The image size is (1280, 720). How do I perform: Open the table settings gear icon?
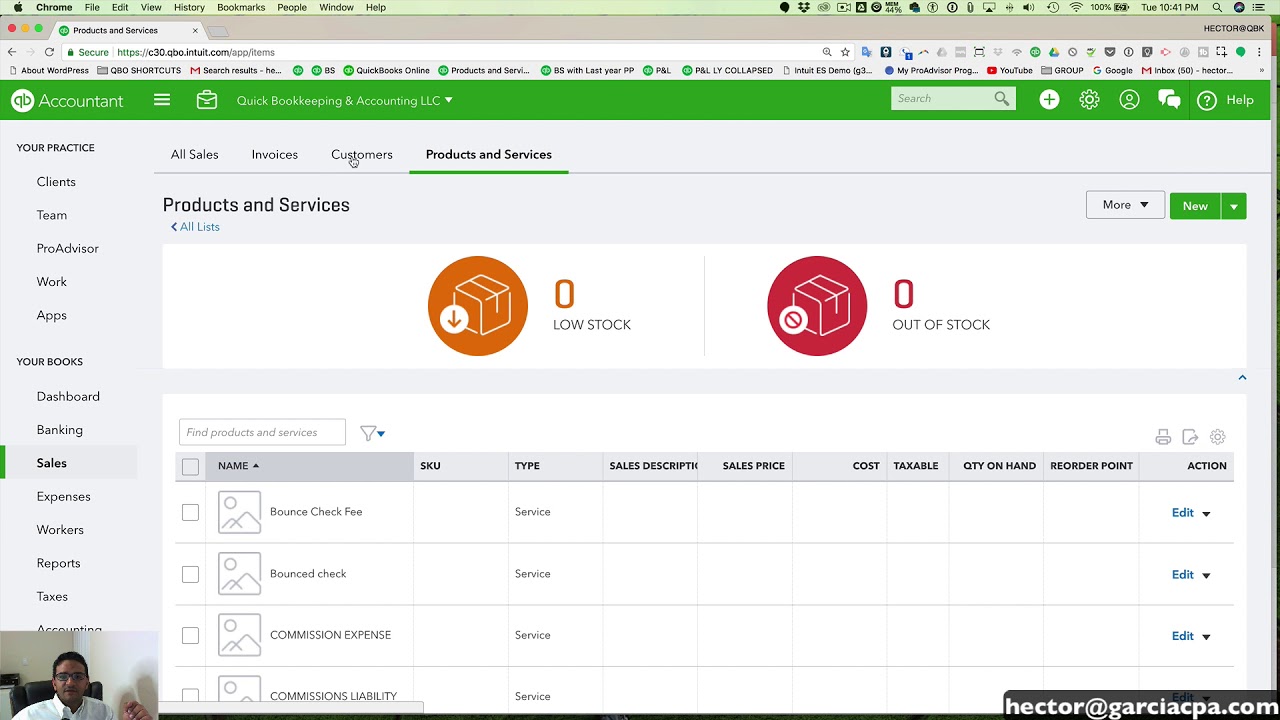[1217, 437]
